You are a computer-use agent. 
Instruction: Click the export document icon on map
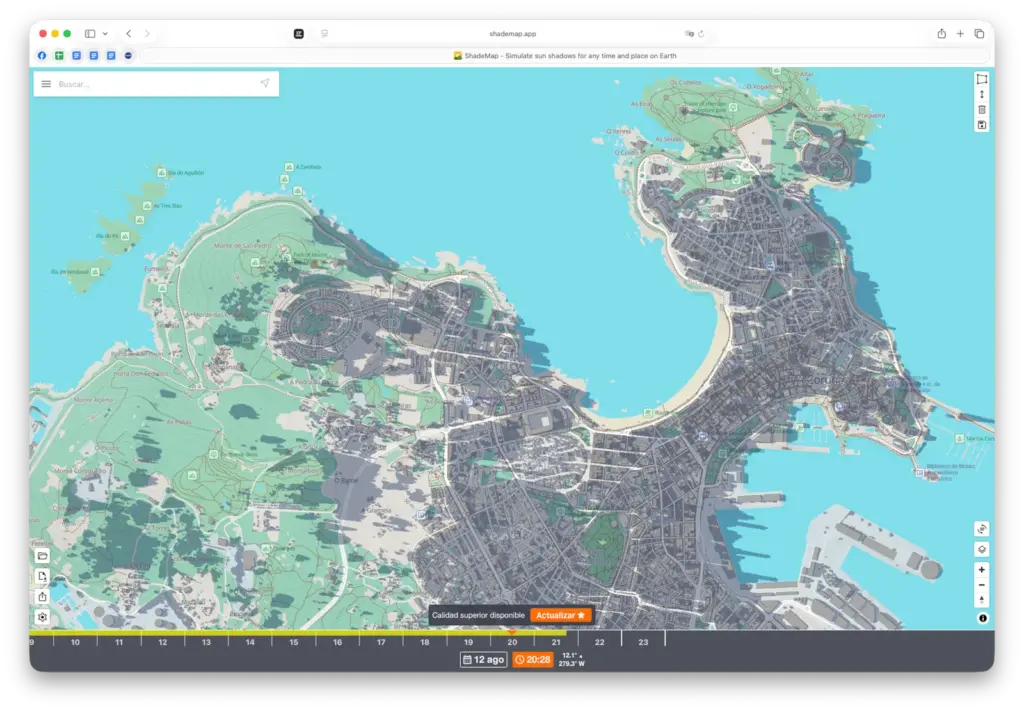pyautogui.click(x=42, y=577)
